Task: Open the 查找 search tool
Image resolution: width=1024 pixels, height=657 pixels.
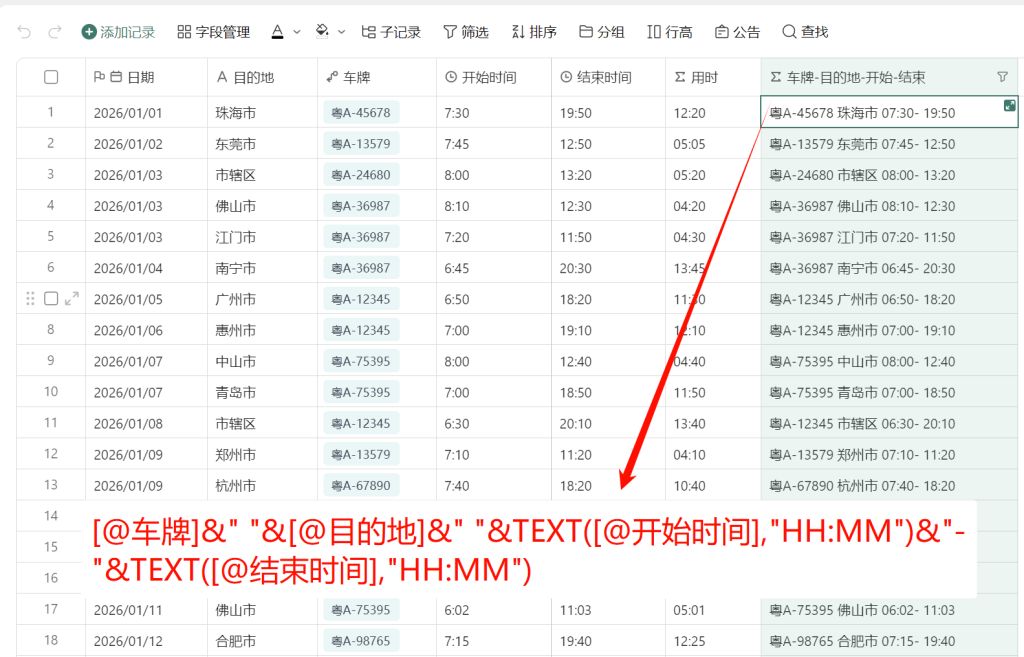Action: point(805,32)
